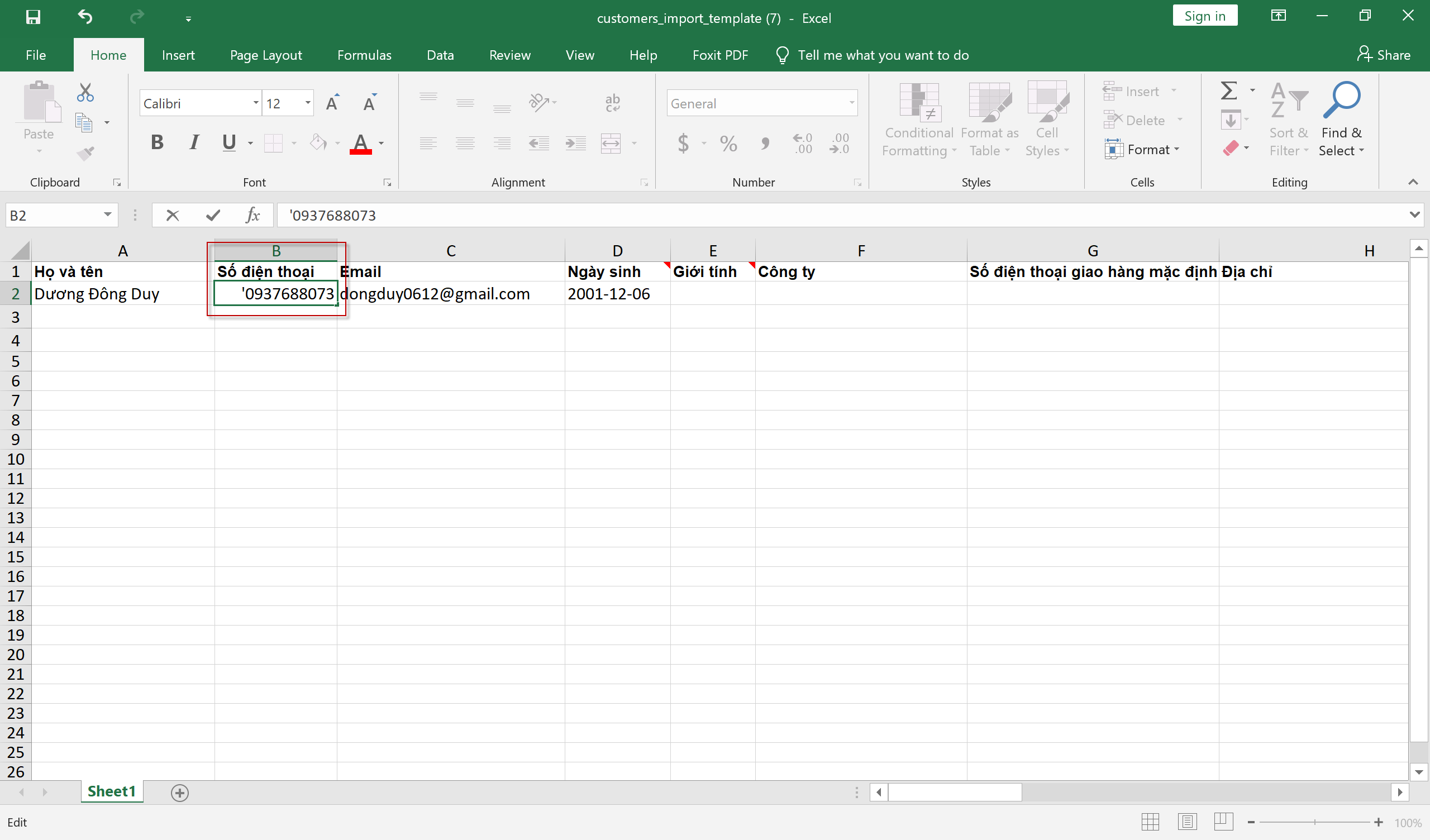Click the Undo arrow icon
Viewport: 1430px width, 840px height.
coord(85,17)
